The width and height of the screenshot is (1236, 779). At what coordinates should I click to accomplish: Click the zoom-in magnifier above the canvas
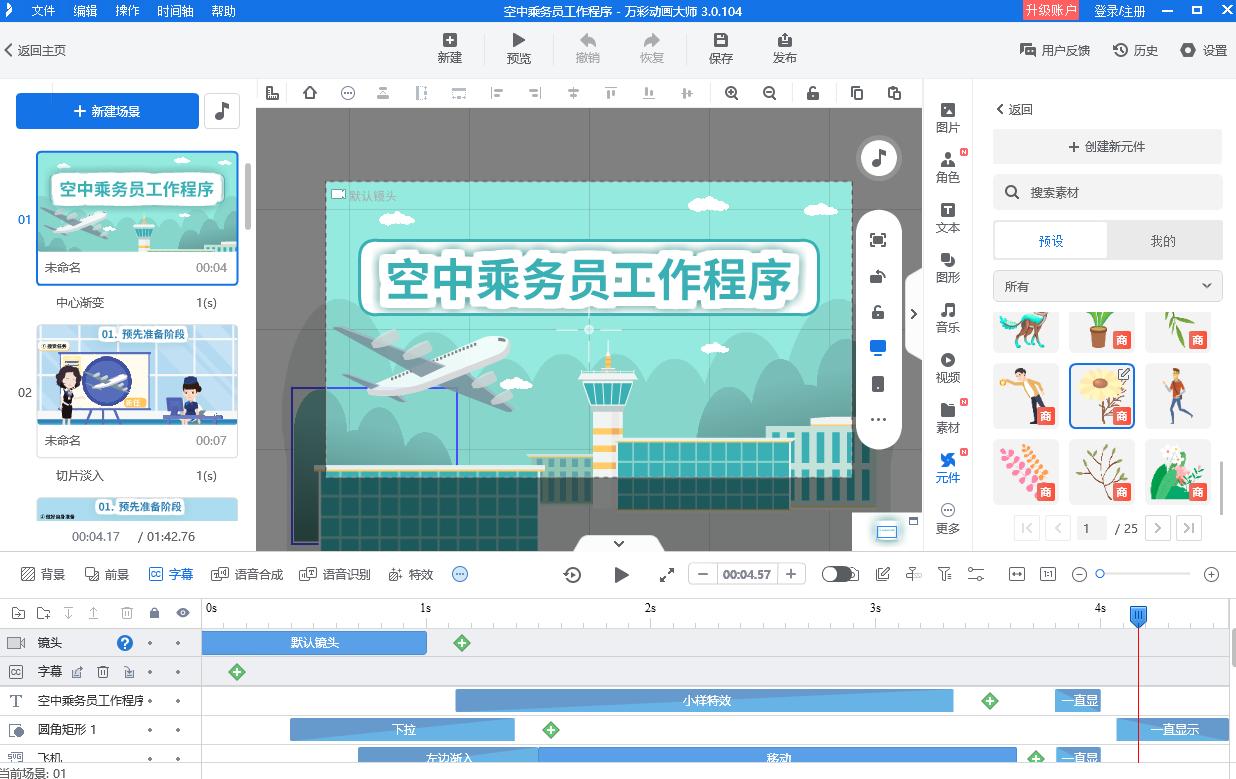click(x=731, y=92)
